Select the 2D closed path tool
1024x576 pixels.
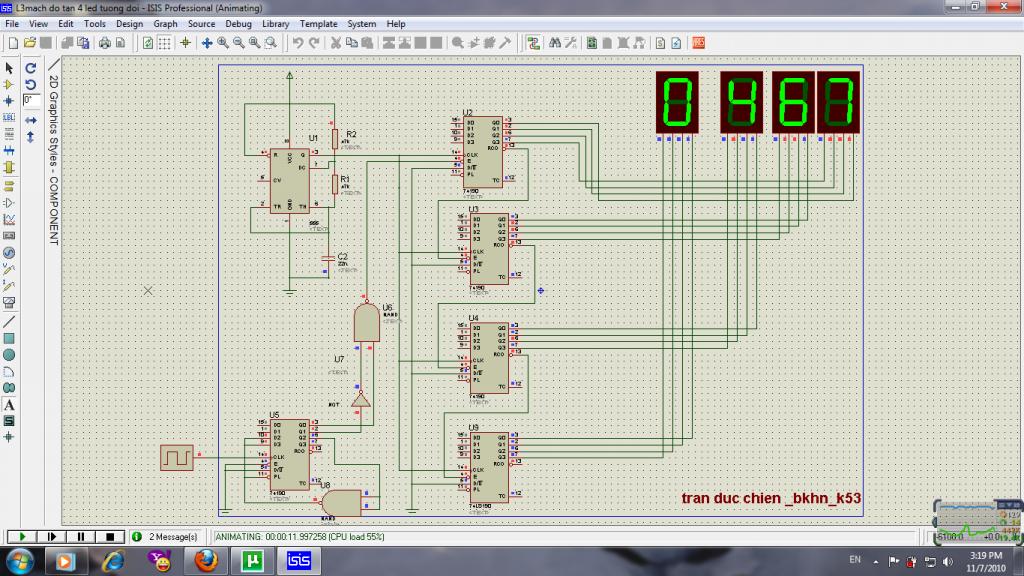[x=9, y=388]
